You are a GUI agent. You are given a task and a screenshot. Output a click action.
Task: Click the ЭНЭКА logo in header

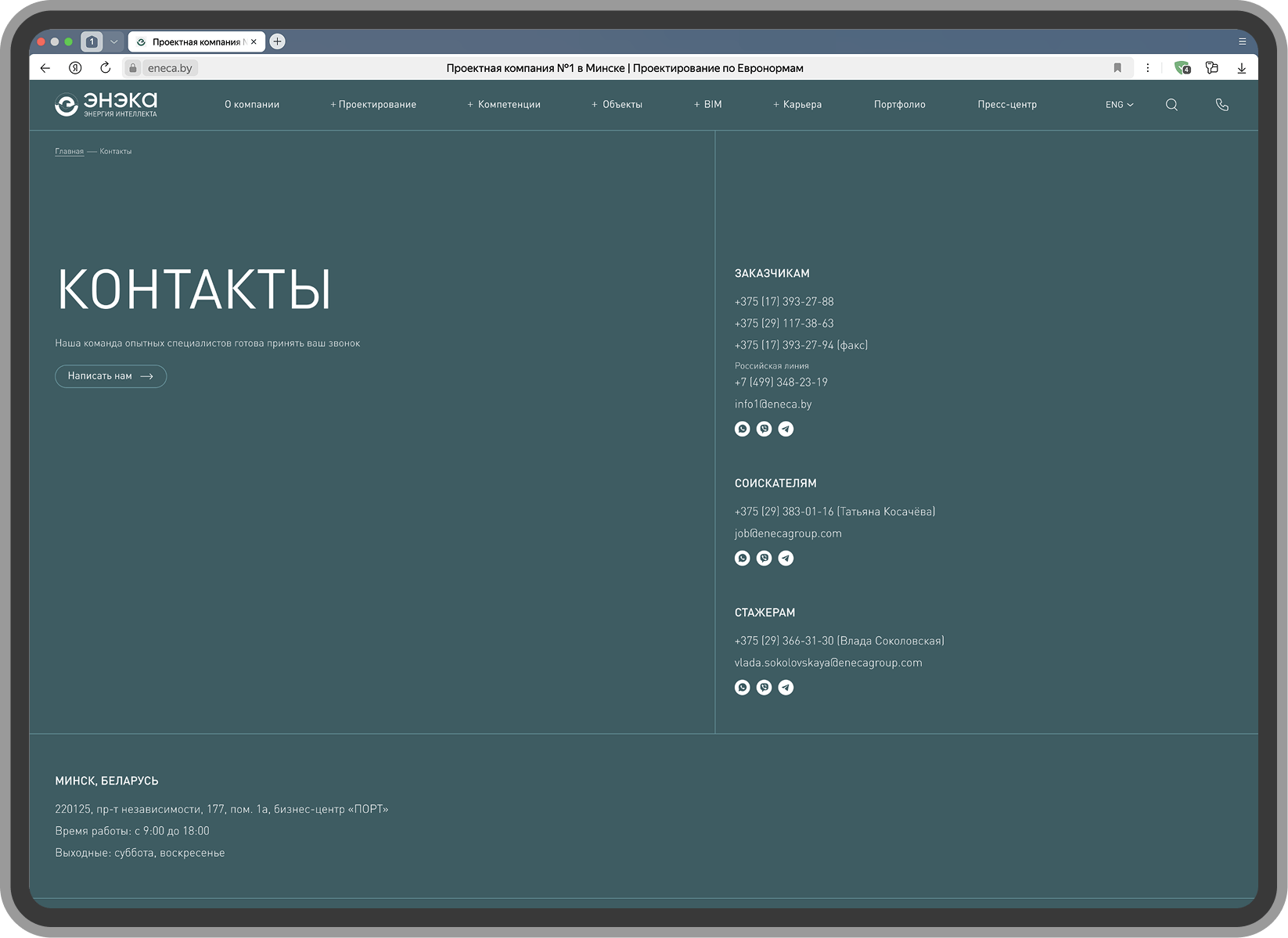pos(106,104)
